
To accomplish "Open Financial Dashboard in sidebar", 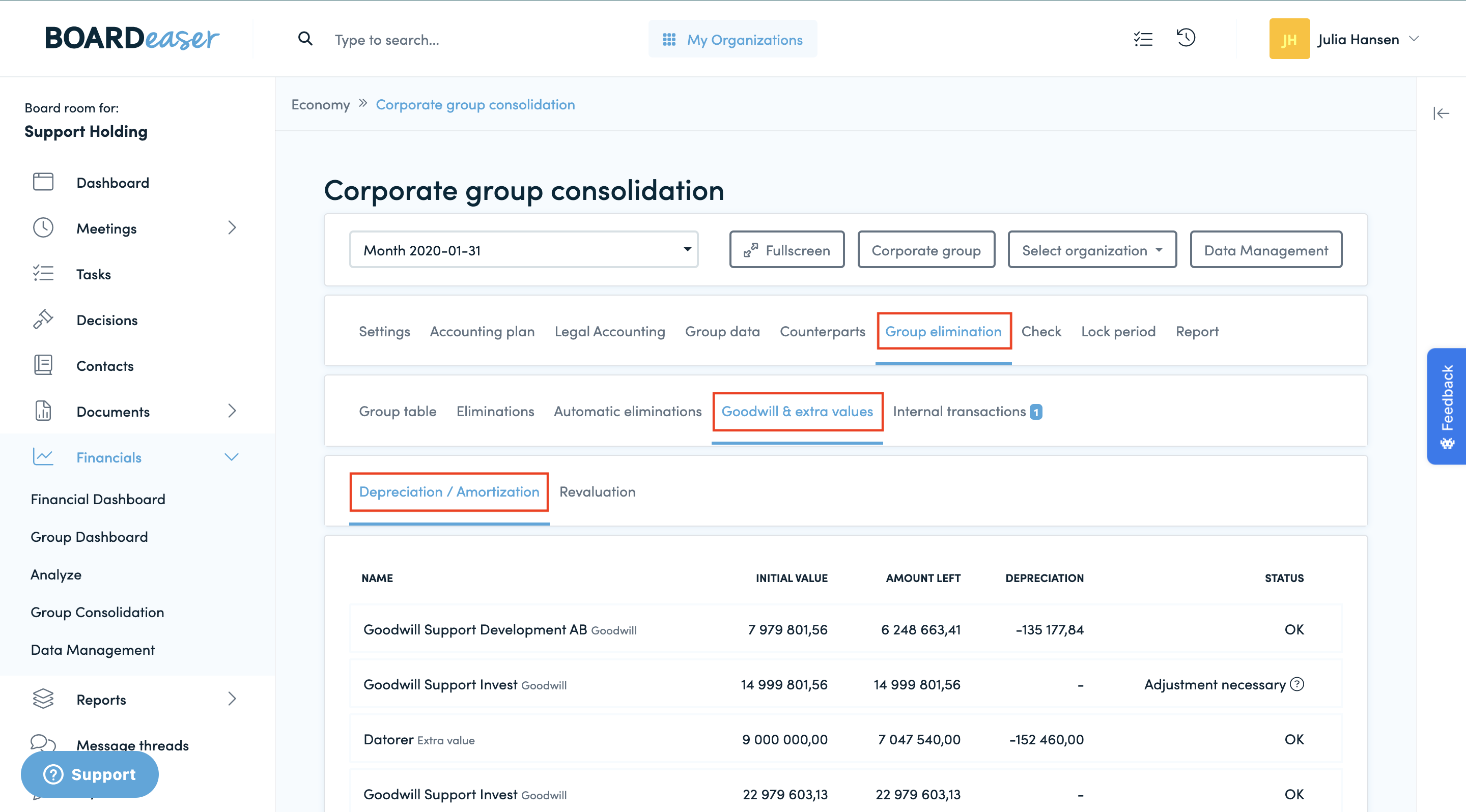I will click(98, 499).
